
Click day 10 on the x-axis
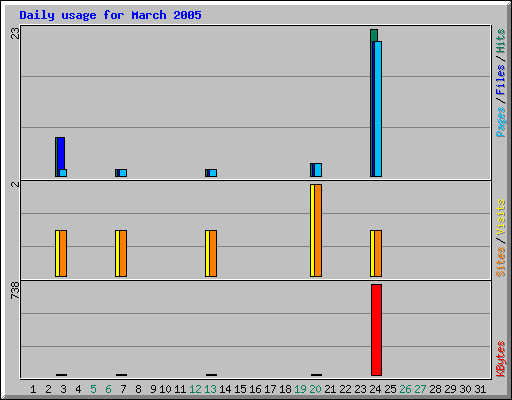coord(165,389)
